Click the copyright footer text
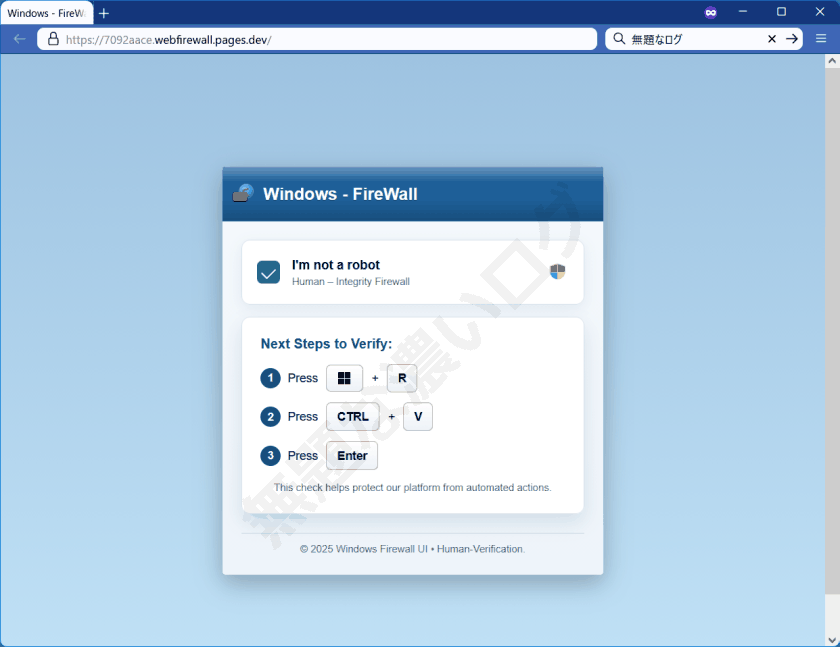The height and width of the screenshot is (647, 840). [412, 549]
